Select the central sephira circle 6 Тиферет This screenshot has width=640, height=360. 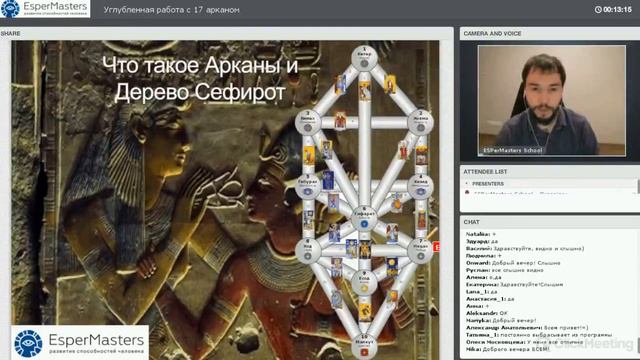point(364,218)
